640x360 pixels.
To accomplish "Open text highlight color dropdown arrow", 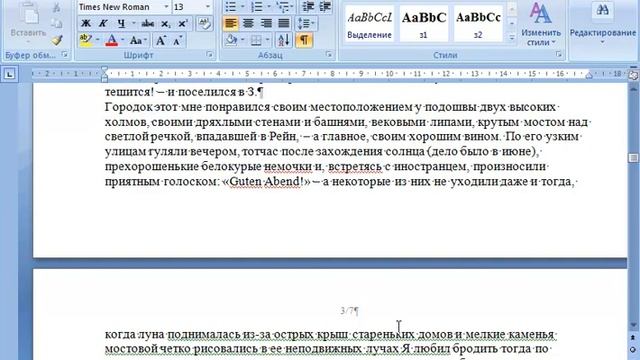I will click(x=98, y=40).
